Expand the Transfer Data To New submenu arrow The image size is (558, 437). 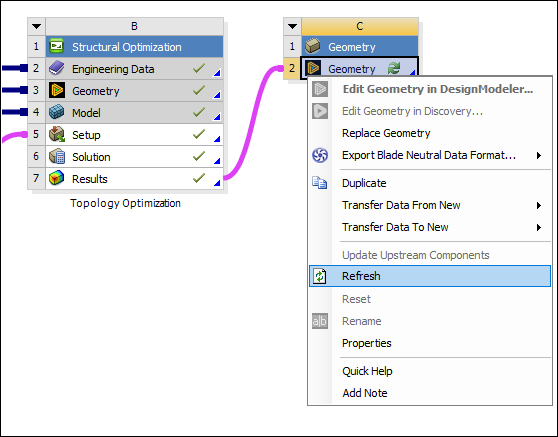pyautogui.click(x=539, y=227)
